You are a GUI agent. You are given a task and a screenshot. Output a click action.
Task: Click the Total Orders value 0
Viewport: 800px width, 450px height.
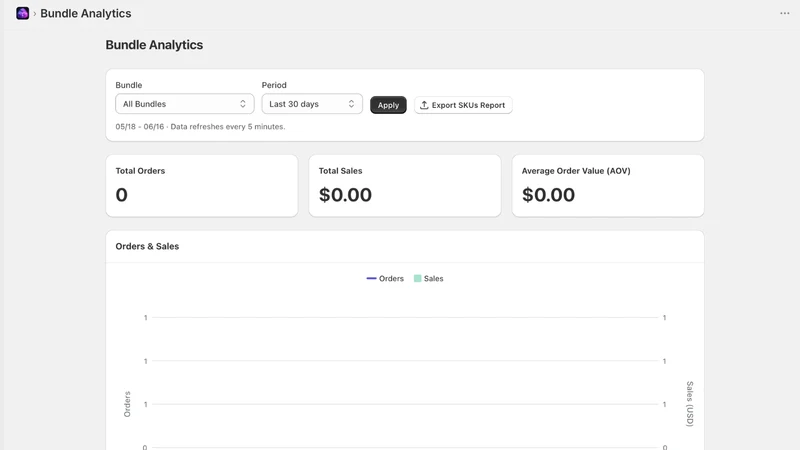[x=121, y=195]
